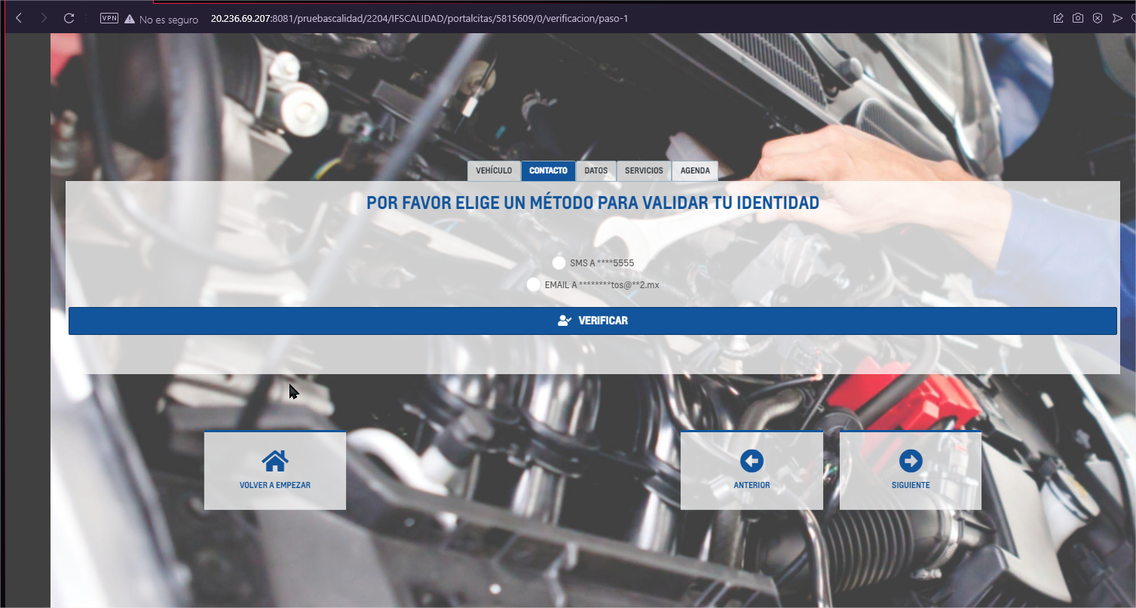Open the Servicios tab
This screenshot has width=1136, height=608.
644,170
